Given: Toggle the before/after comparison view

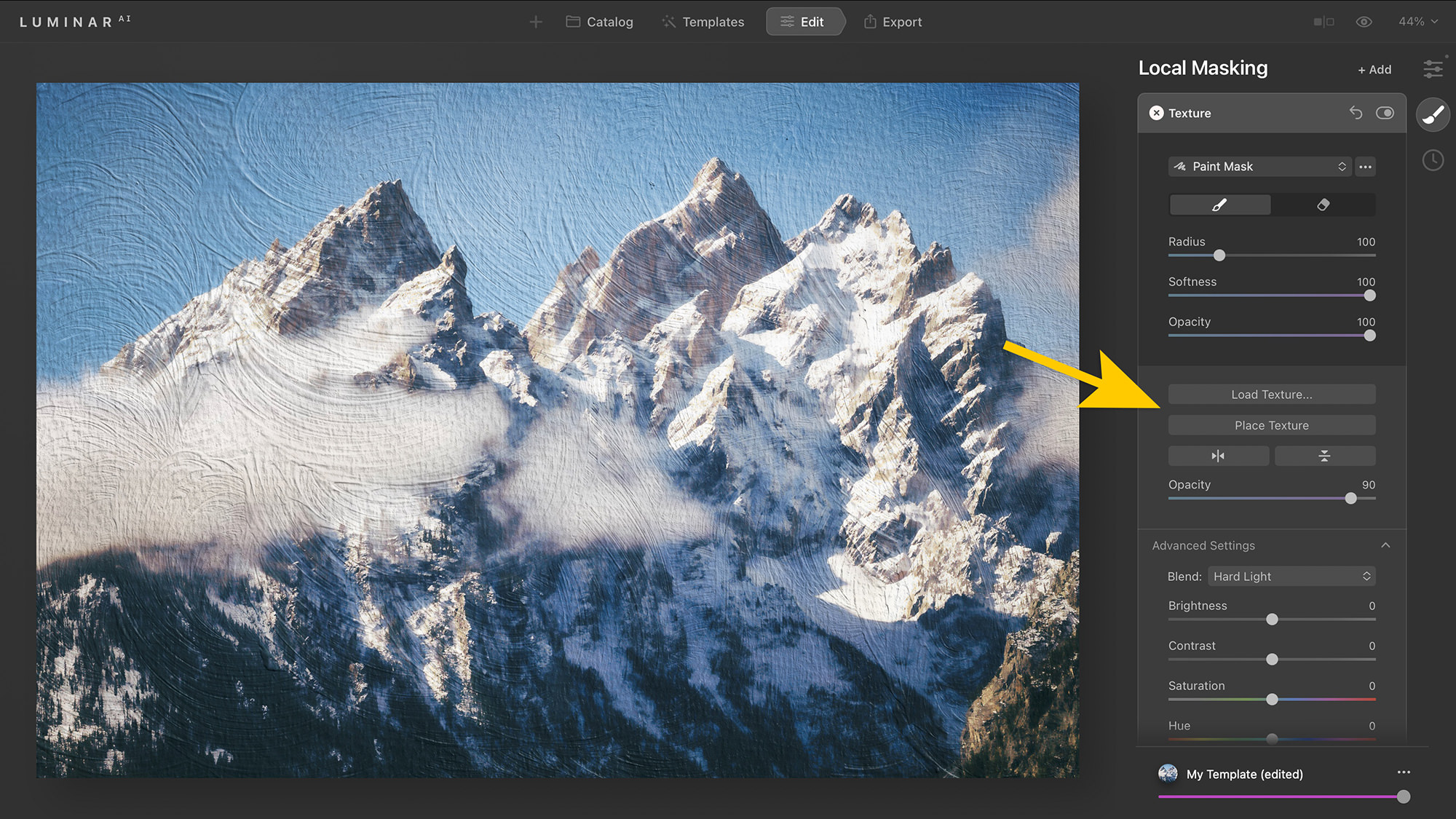Looking at the screenshot, I should (x=1322, y=21).
